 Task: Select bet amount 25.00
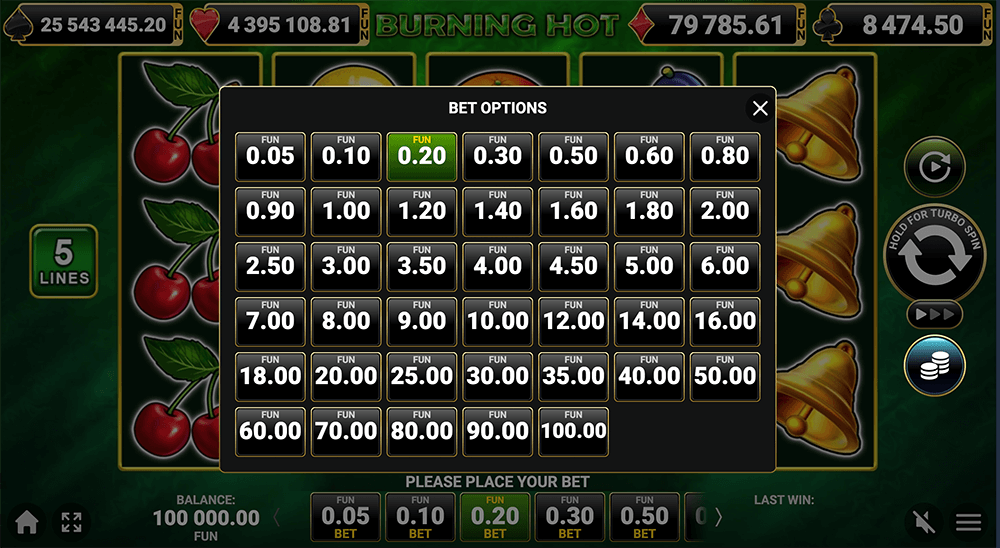(x=422, y=376)
